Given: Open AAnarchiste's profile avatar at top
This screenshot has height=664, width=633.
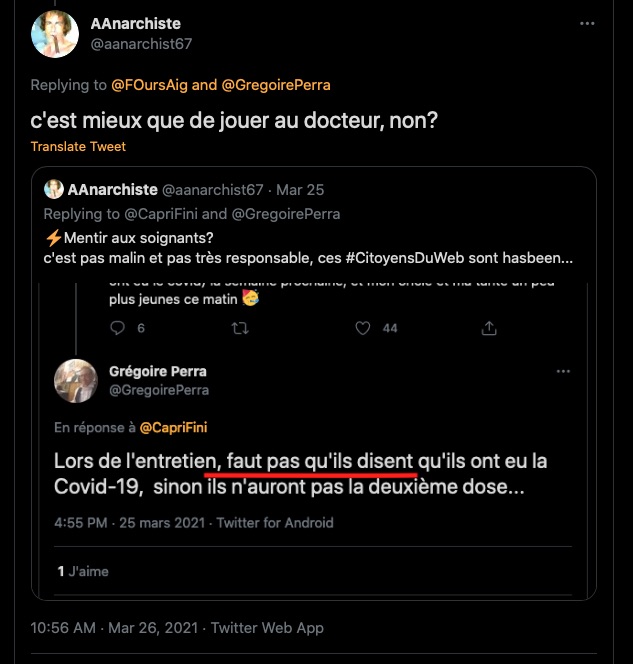Looking at the screenshot, I should click(55, 33).
